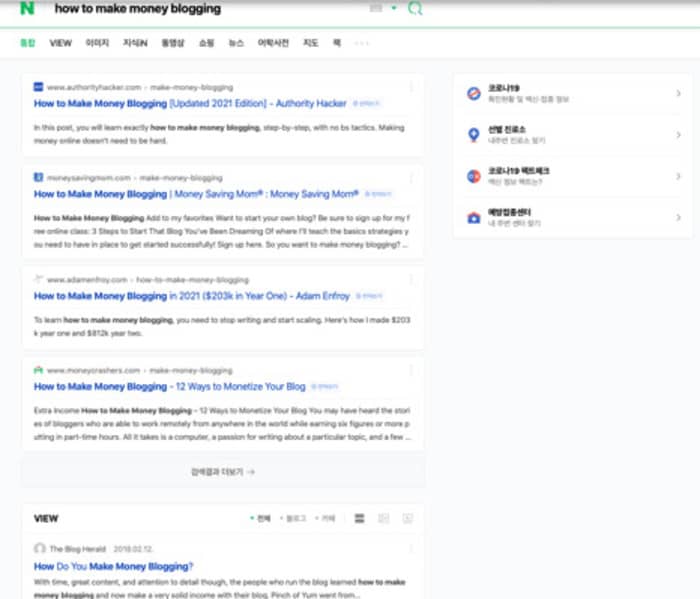Click the green Naver N logo
The image size is (700, 599).
(x=27, y=9)
